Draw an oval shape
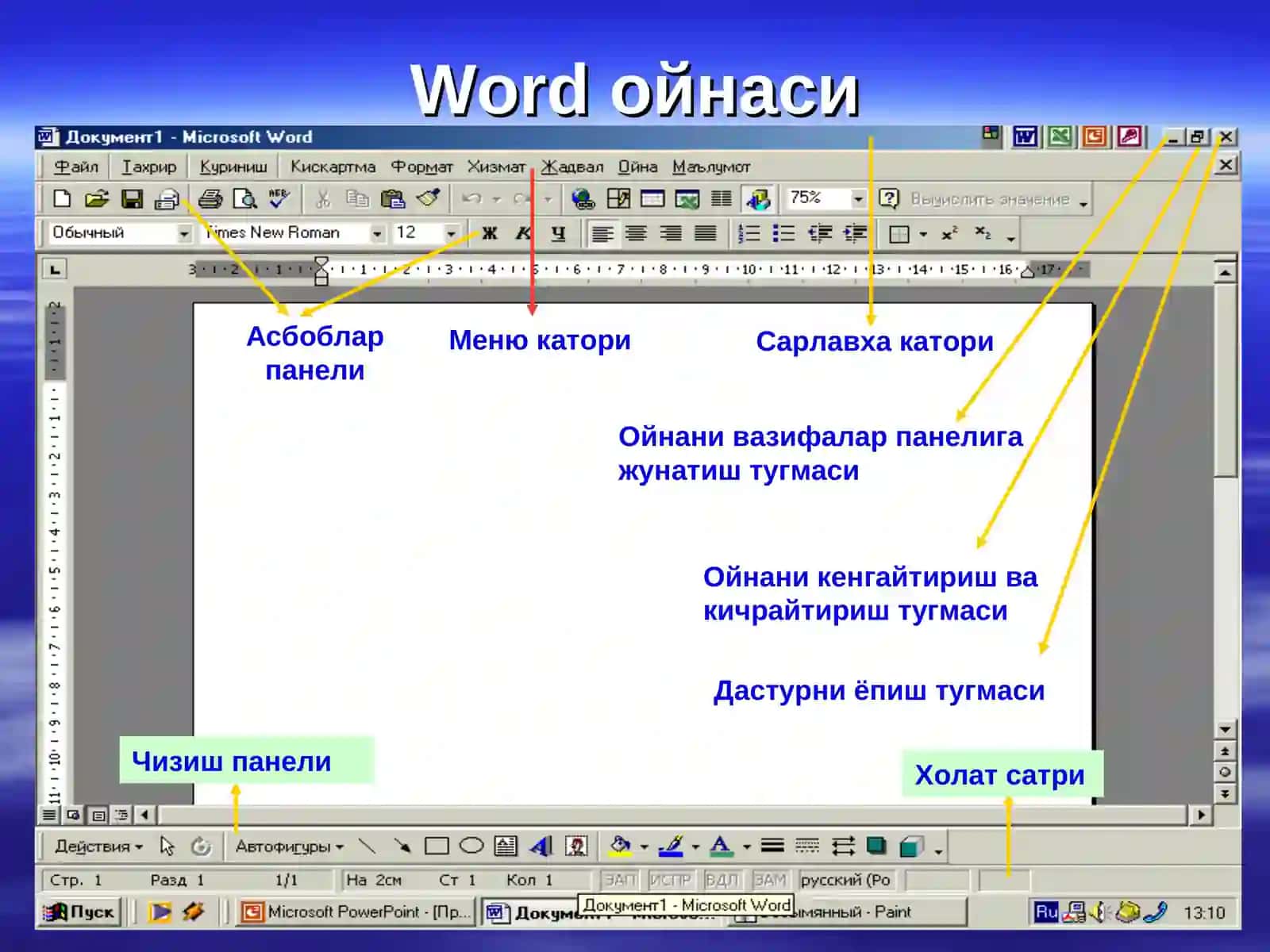1270x952 pixels. click(471, 846)
